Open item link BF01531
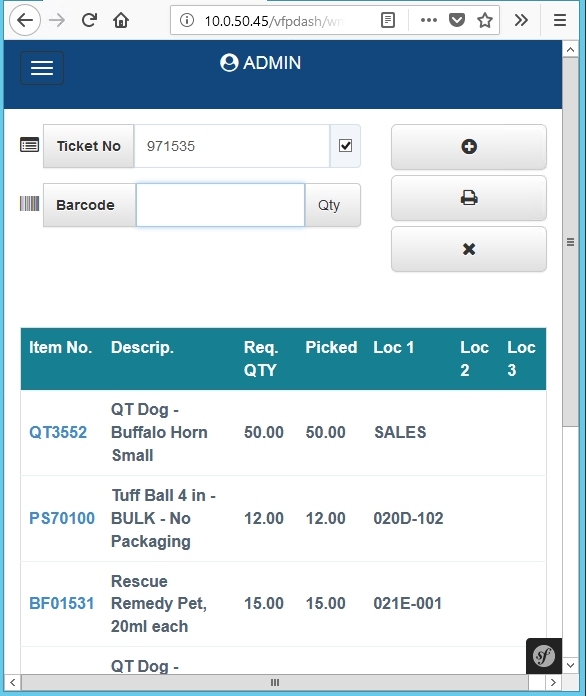This screenshot has width=586, height=696. (x=61, y=604)
